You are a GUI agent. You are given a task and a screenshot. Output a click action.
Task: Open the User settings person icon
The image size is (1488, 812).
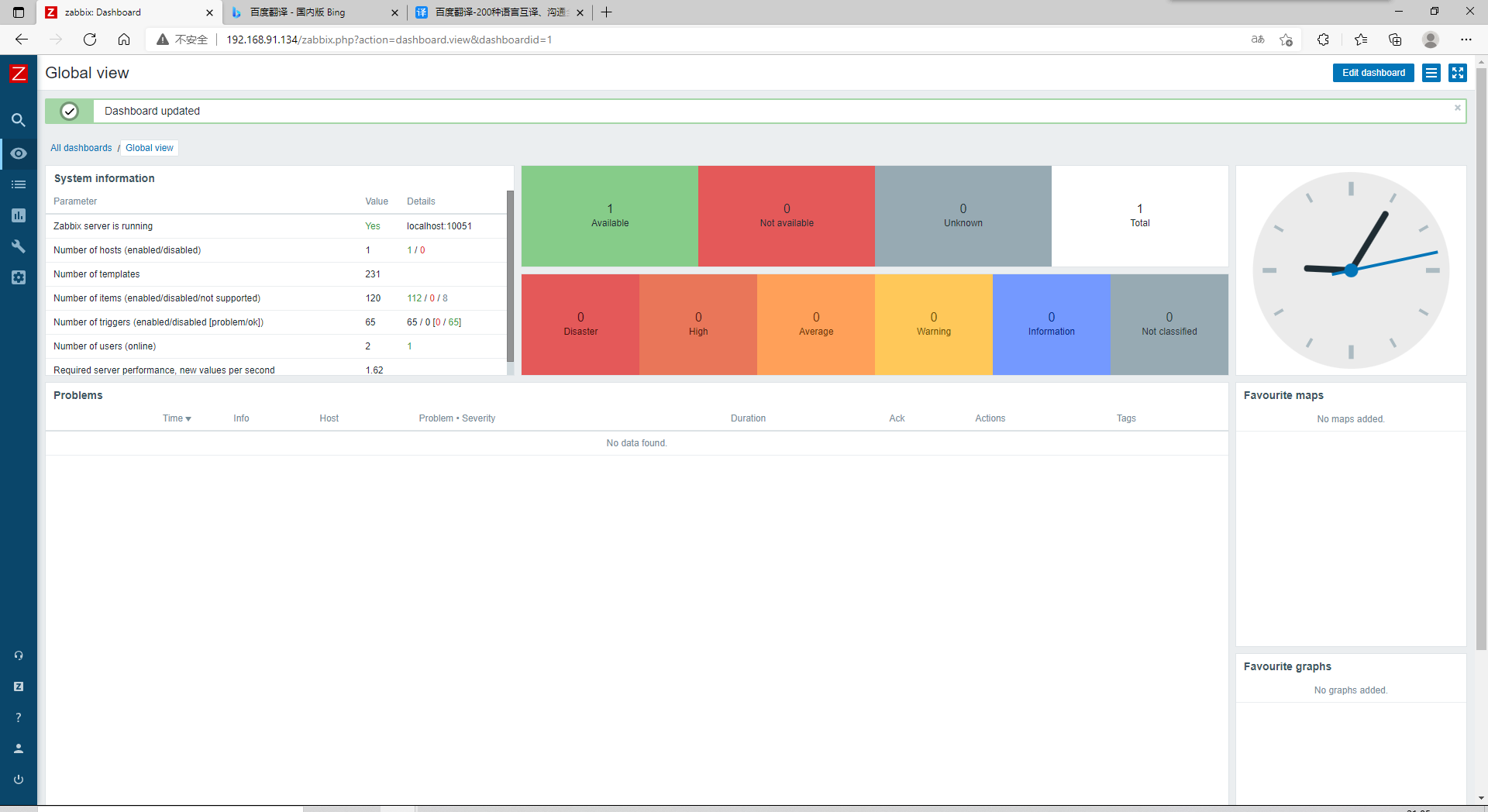[x=19, y=748]
